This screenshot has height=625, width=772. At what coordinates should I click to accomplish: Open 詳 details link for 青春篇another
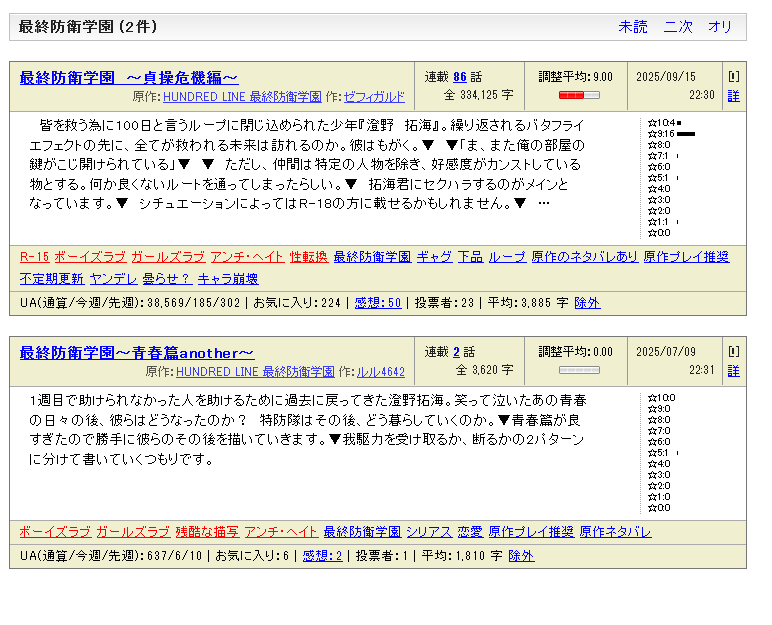pyautogui.click(x=733, y=371)
